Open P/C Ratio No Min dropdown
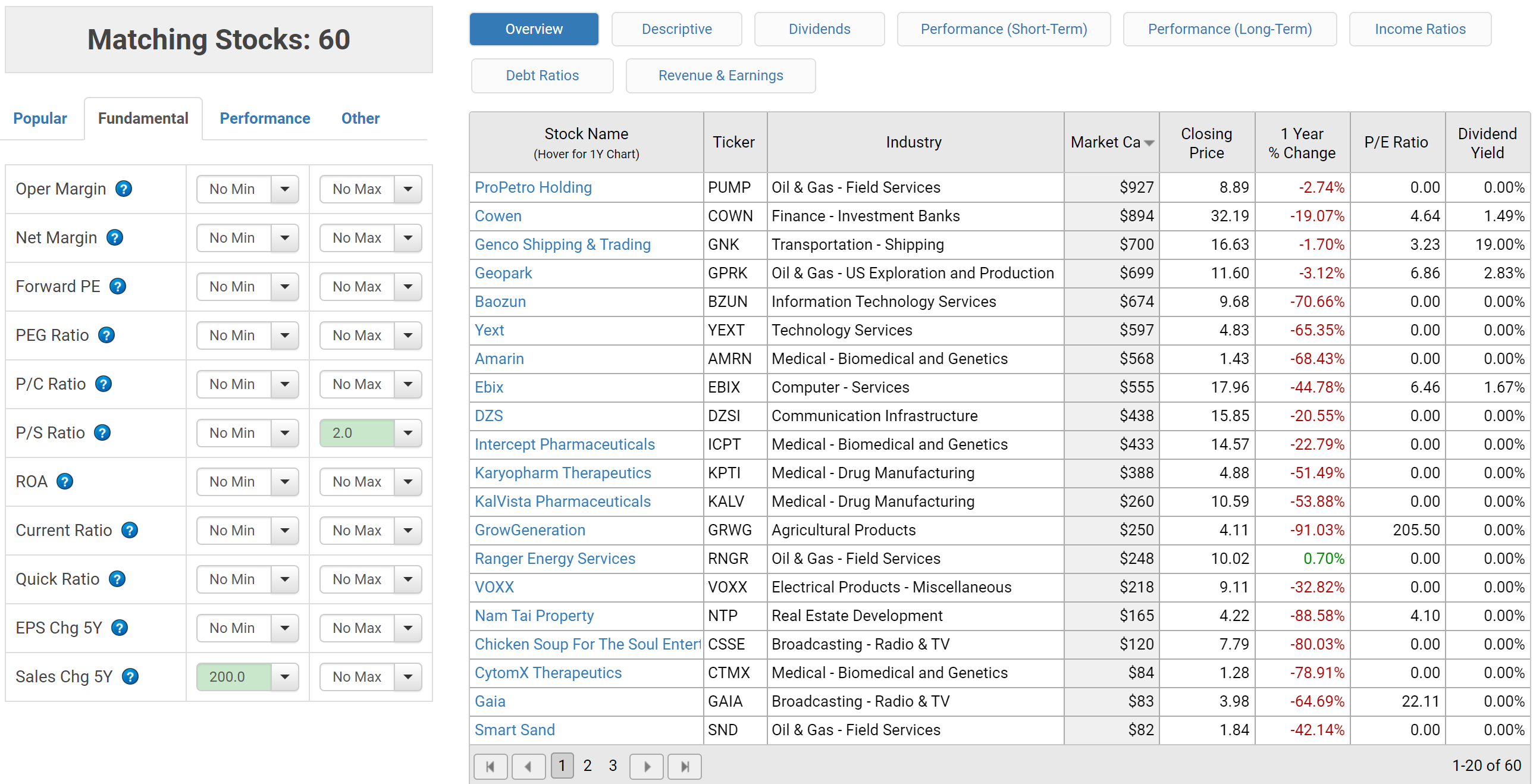 click(285, 384)
